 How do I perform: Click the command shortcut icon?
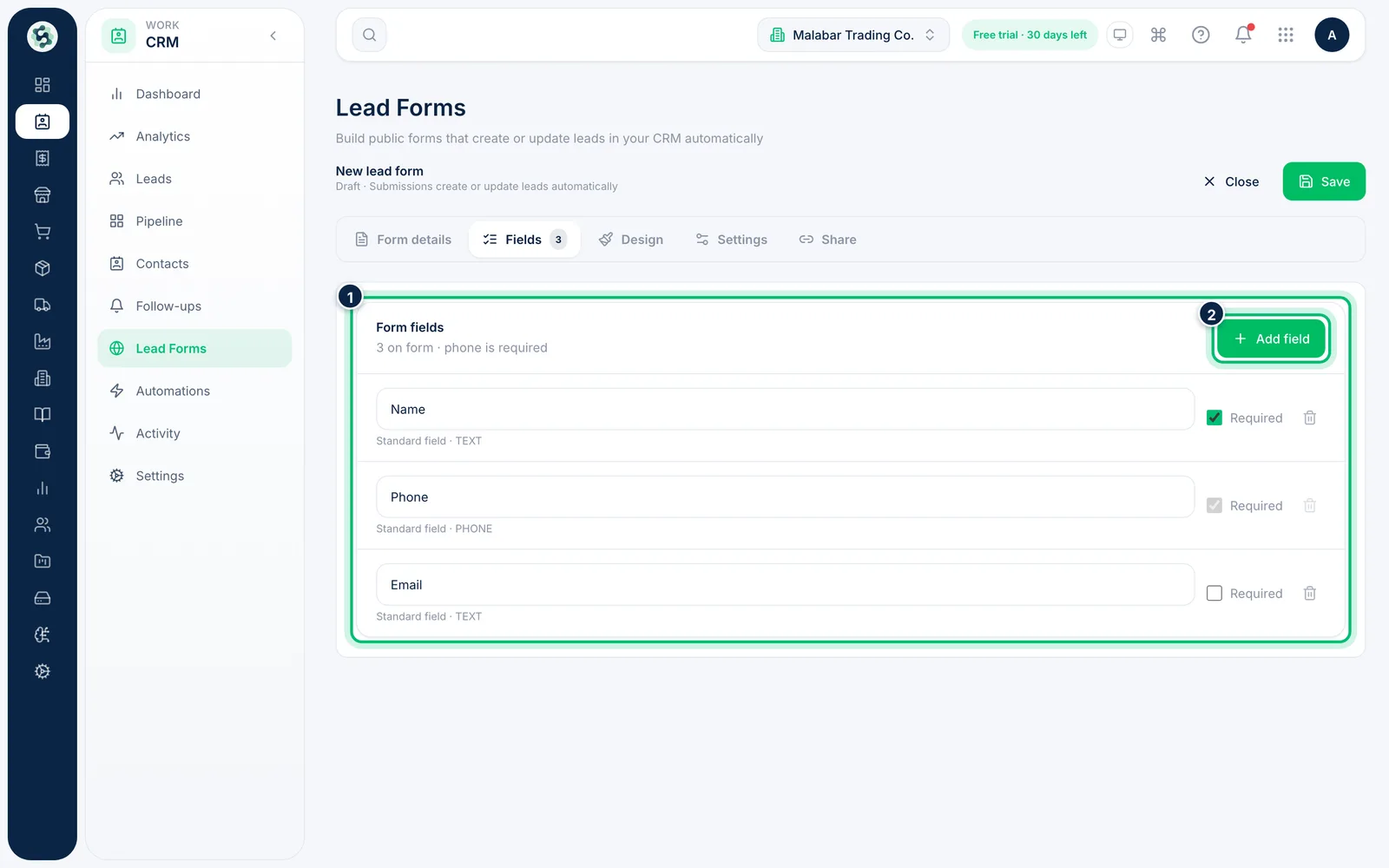coord(1158,35)
